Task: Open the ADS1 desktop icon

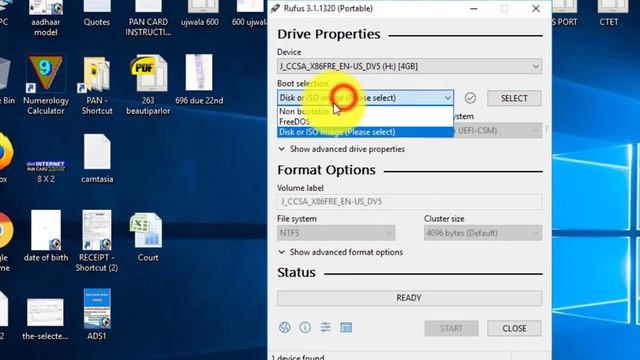Action: pos(97,314)
